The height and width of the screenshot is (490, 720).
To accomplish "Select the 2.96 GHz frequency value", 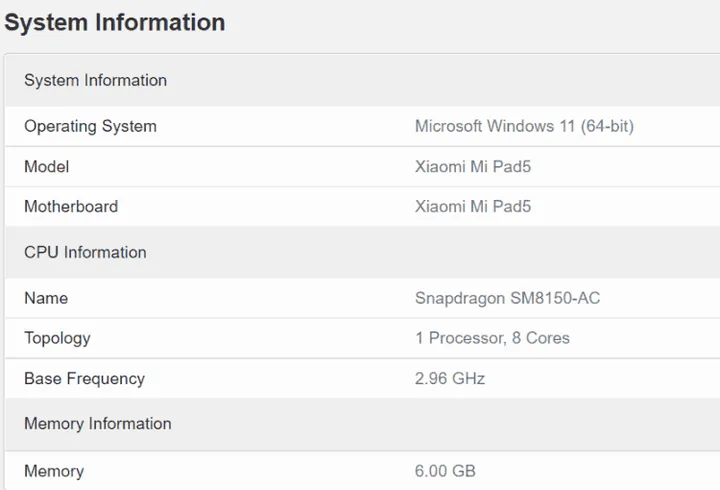I will click(450, 379).
